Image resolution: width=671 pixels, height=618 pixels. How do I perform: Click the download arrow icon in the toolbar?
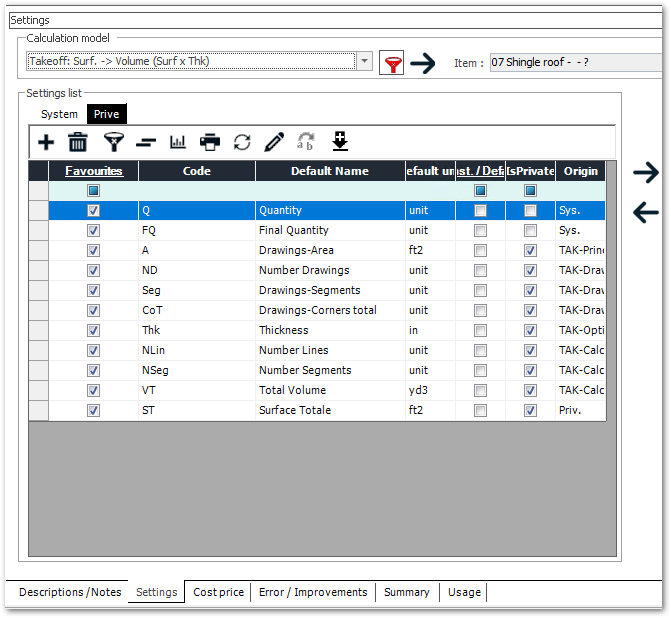click(340, 142)
